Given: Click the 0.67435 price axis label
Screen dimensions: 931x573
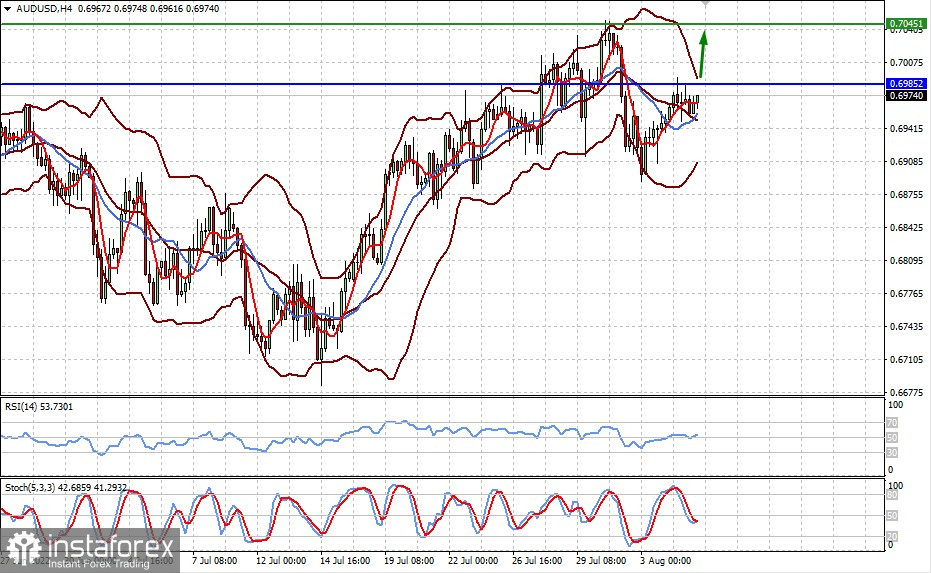Looking at the screenshot, I should point(906,326).
